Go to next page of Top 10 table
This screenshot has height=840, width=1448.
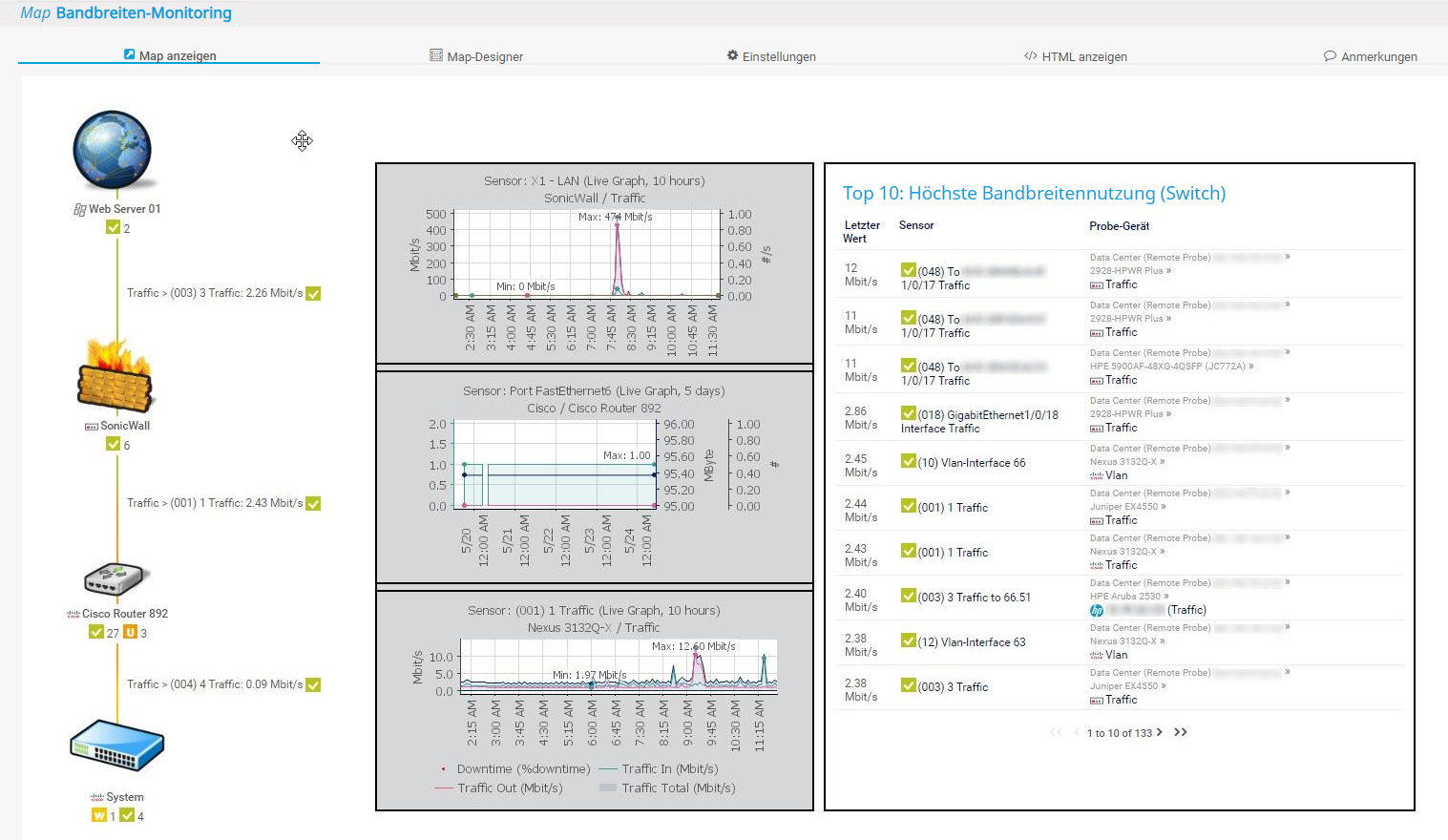click(x=1159, y=732)
